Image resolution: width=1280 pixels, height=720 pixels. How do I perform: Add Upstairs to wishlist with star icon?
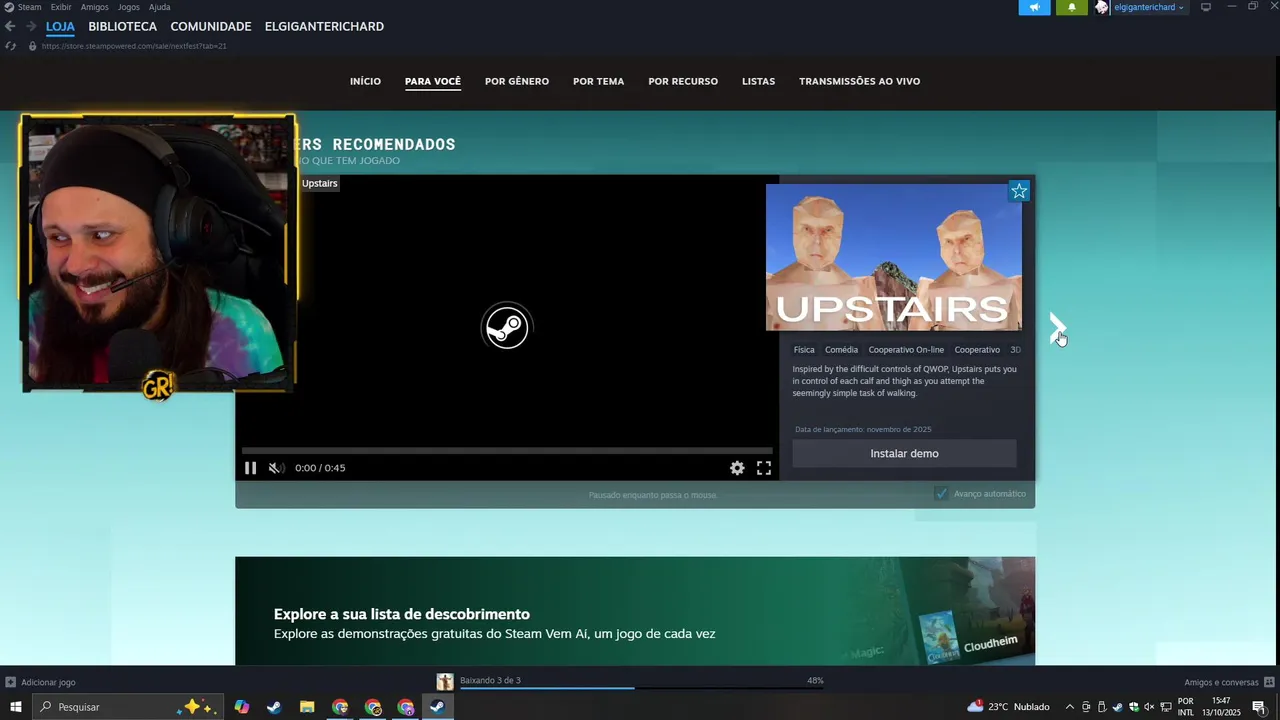point(1019,191)
